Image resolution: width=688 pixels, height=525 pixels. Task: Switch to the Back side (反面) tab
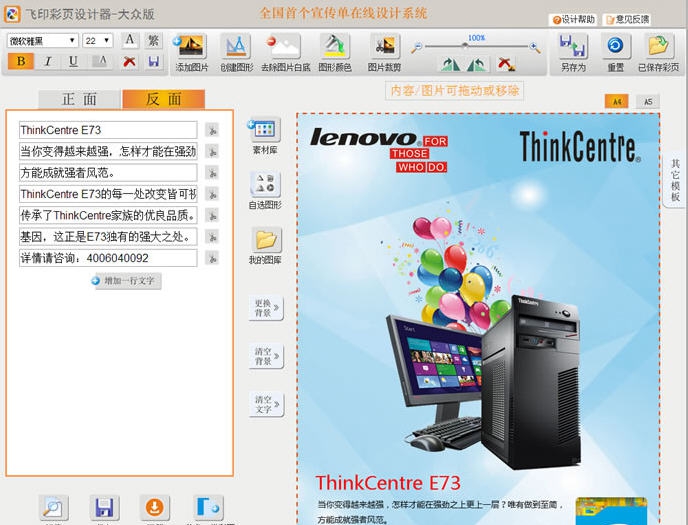(164, 99)
